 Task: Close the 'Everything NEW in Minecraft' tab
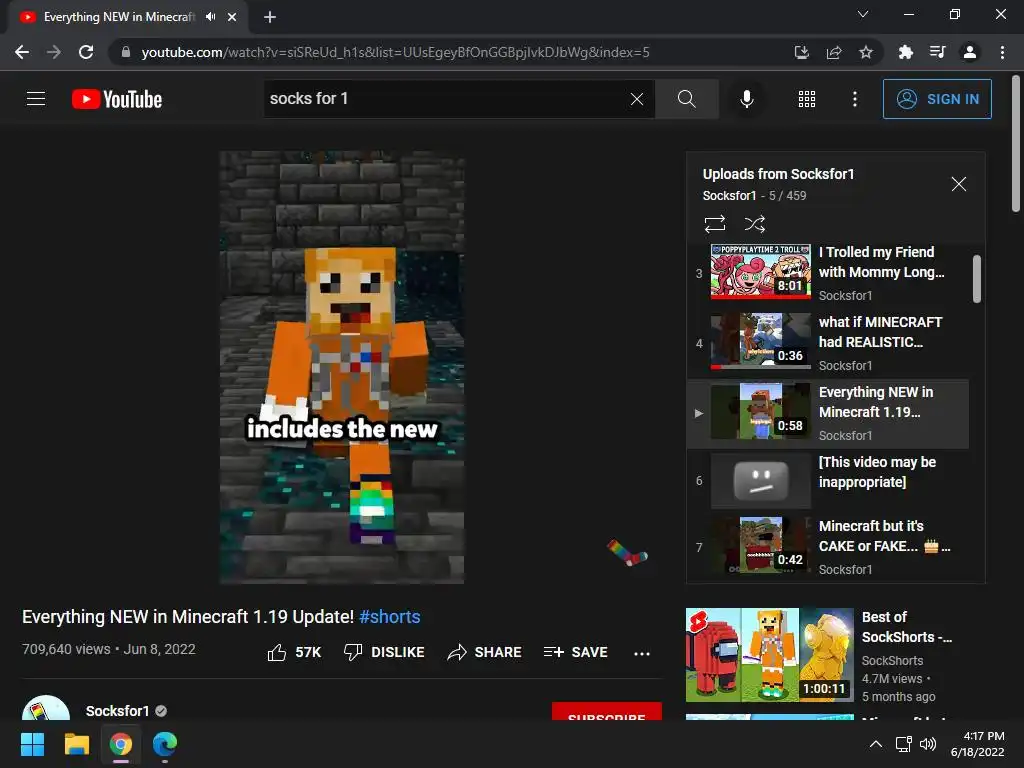click(232, 17)
